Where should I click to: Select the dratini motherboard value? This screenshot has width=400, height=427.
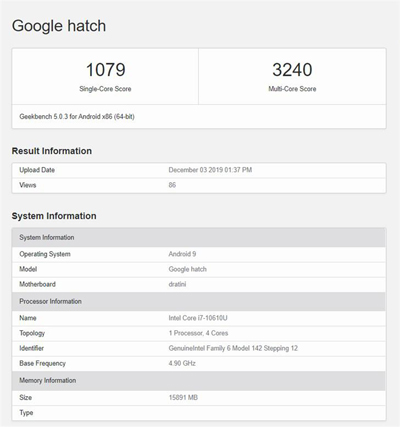[177, 284]
